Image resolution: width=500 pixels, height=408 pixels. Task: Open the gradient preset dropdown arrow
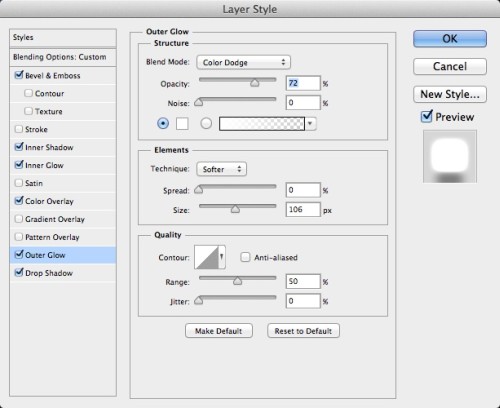point(310,124)
